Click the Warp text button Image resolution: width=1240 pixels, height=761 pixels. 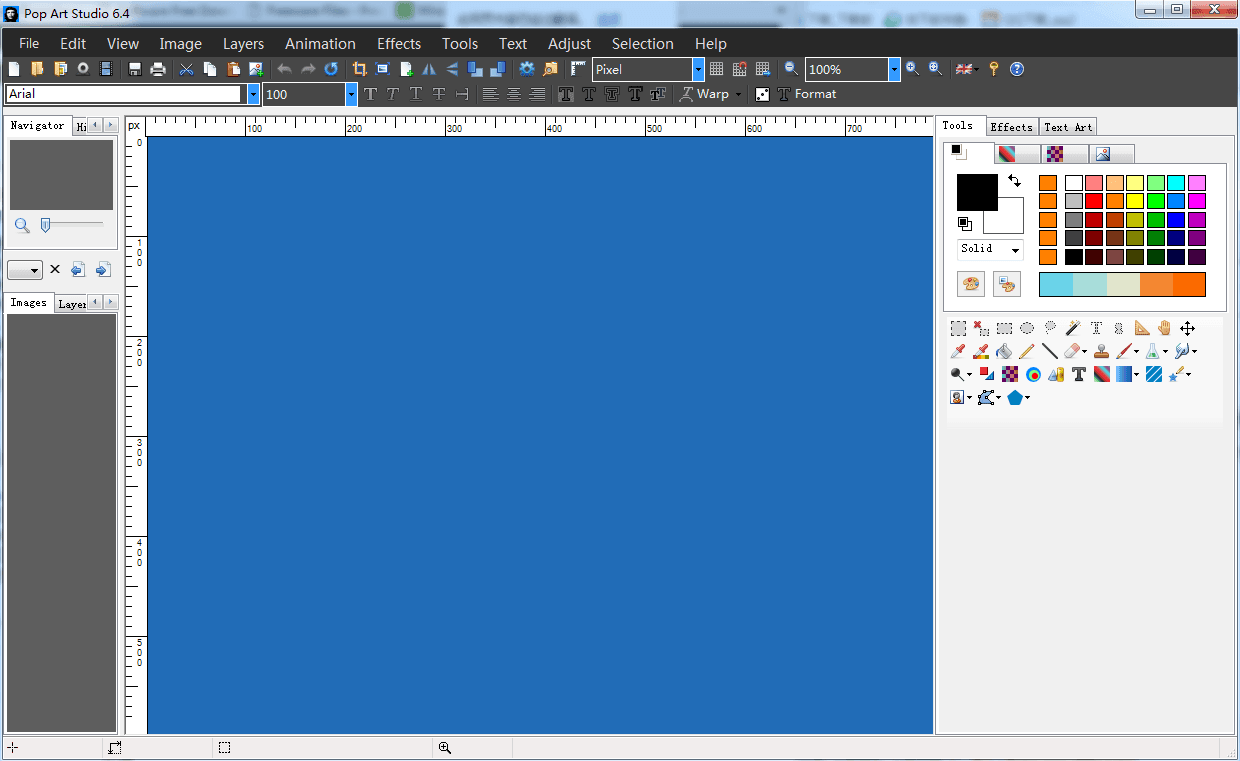click(x=704, y=94)
